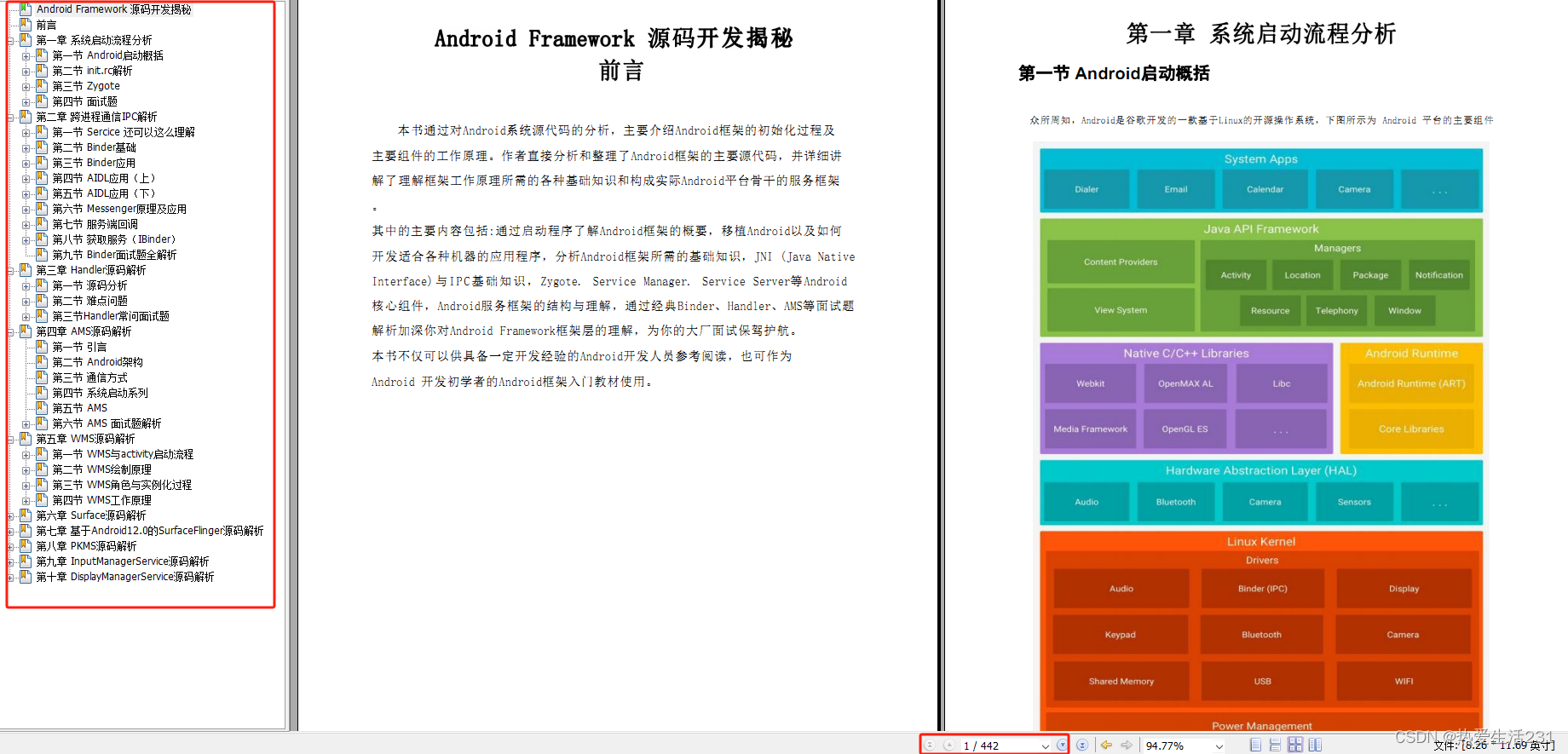Viewport: 1568px width, 754px height.
Task: Open bookmark 第一节 源码分析
Action: click(x=89, y=285)
